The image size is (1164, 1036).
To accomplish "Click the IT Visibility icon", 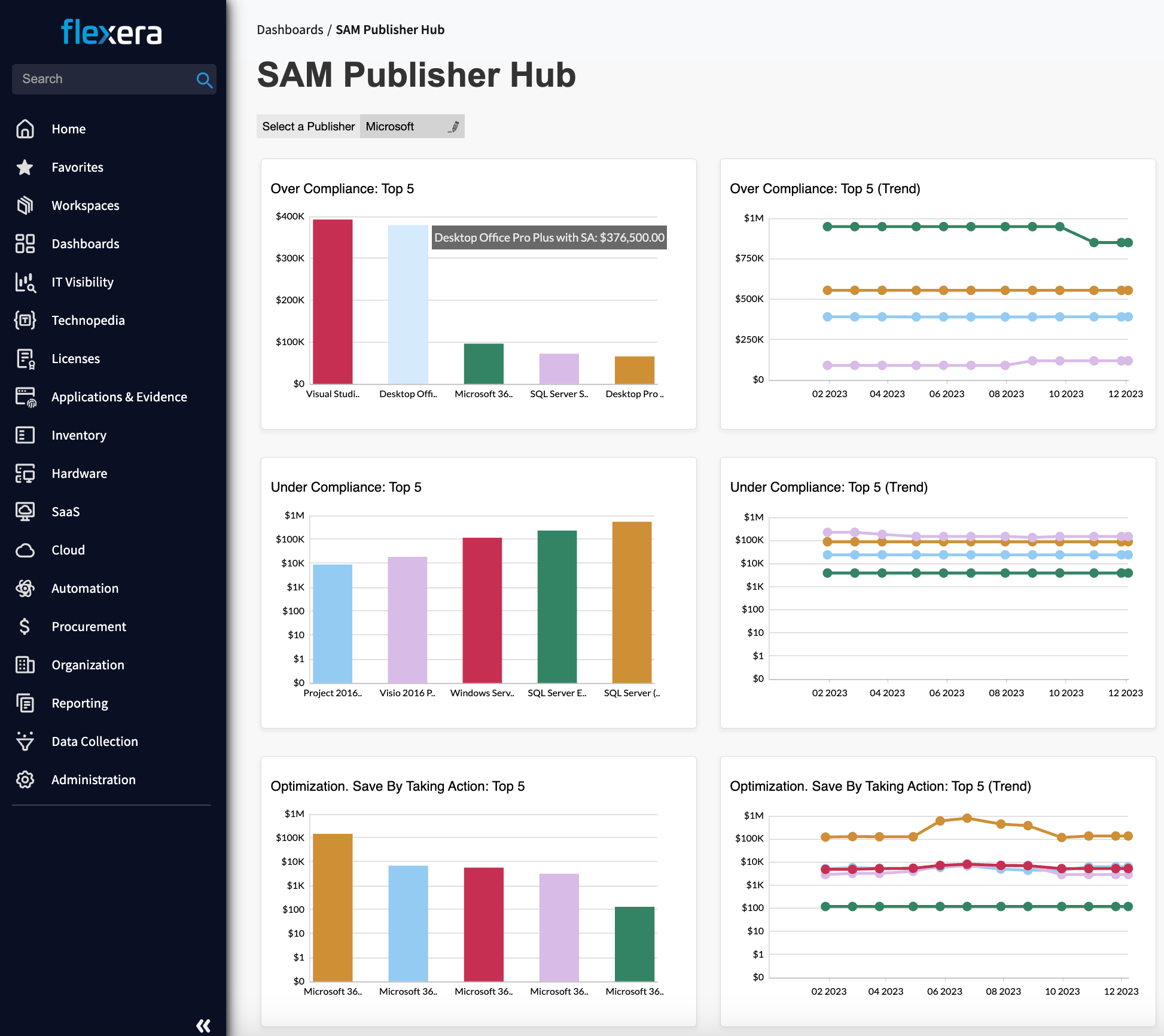I will pos(27,281).
